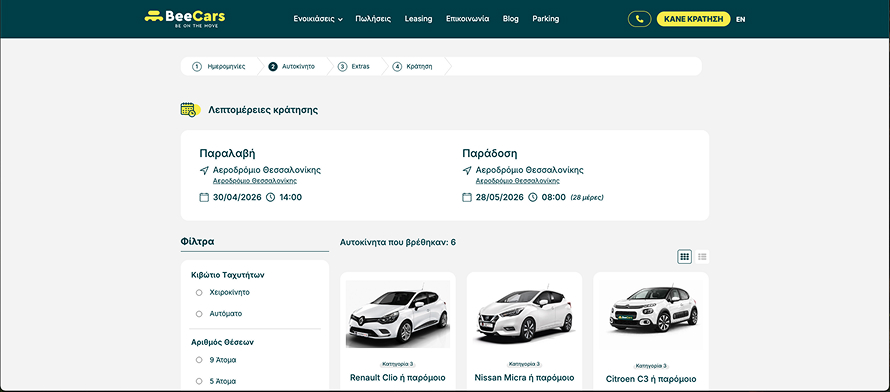Click the (28 μέρες) duration text
The width and height of the screenshot is (890, 392).
(587, 197)
